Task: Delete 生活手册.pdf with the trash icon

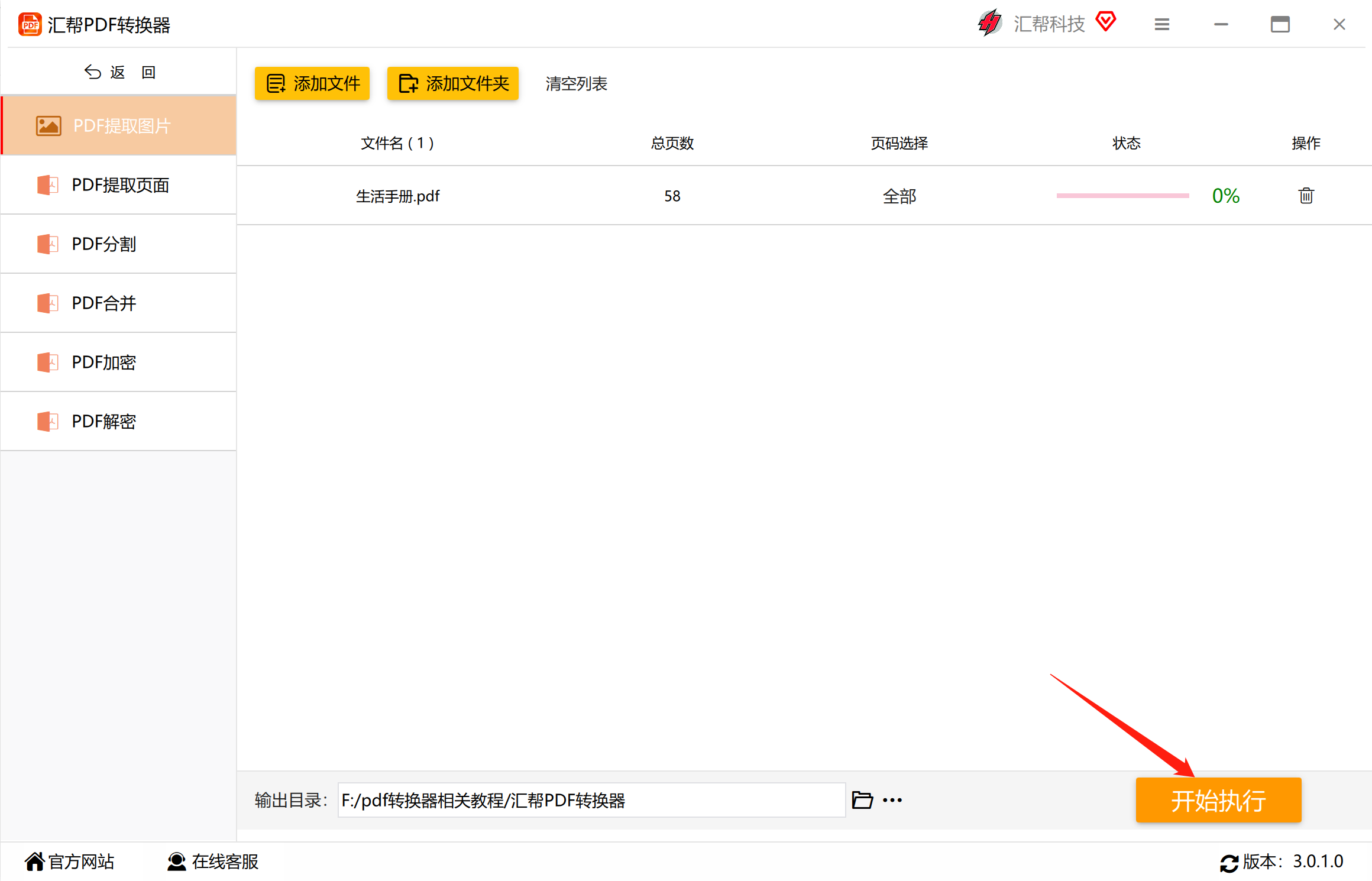Action: pos(1306,196)
